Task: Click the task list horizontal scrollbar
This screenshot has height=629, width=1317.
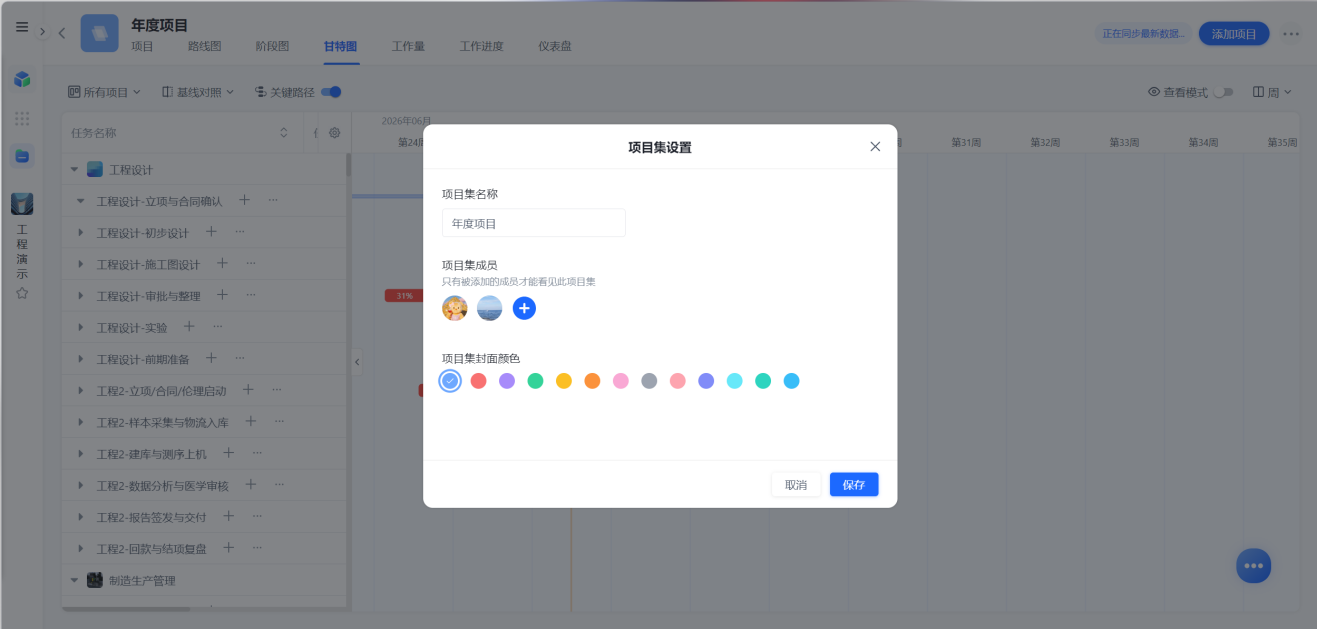Action: coord(126,608)
